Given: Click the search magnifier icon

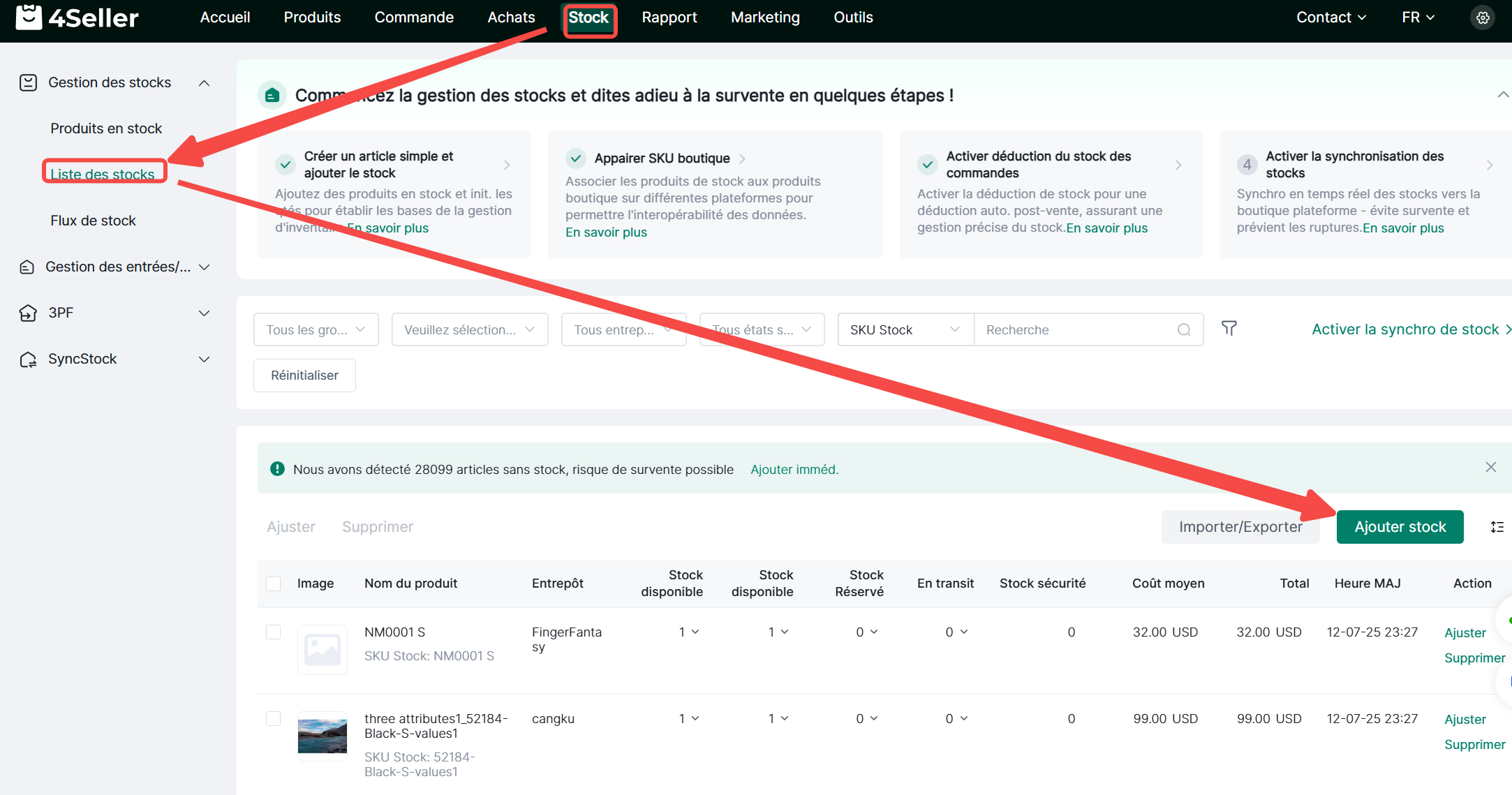Looking at the screenshot, I should (x=1184, y=330).
